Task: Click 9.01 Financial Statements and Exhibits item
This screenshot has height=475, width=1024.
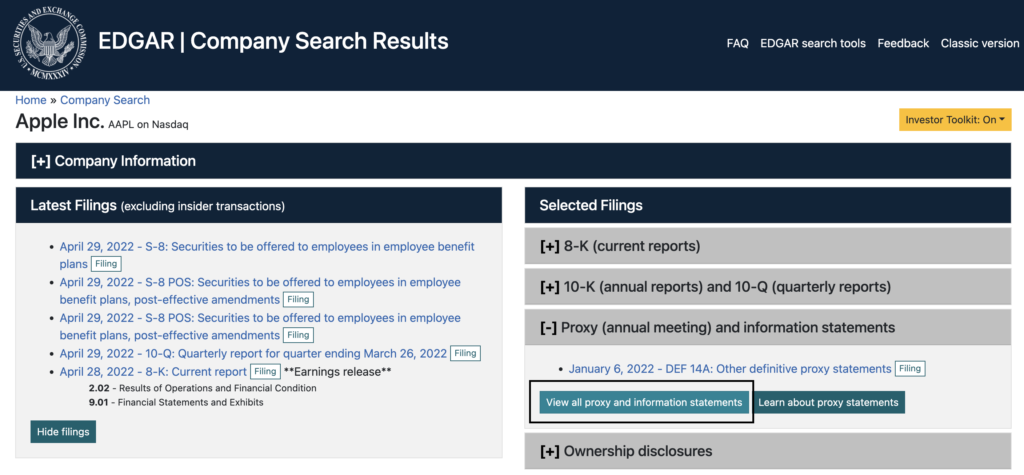Action: click(176, 402)
